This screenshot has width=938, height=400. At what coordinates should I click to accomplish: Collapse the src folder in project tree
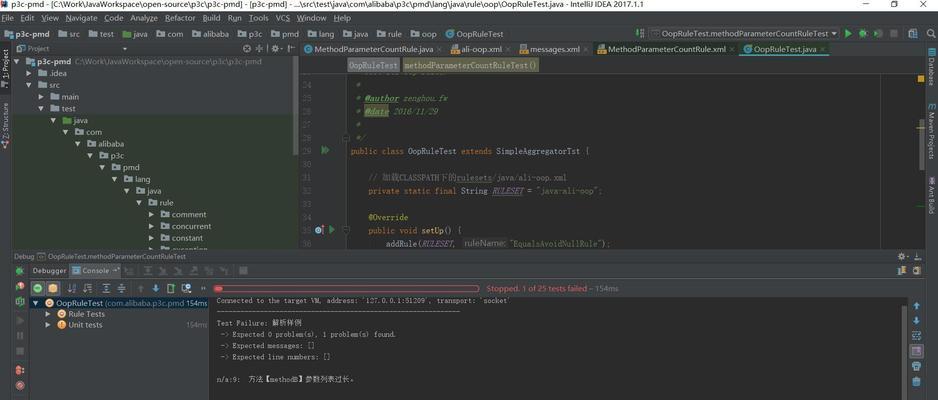[x=29, y=85]
